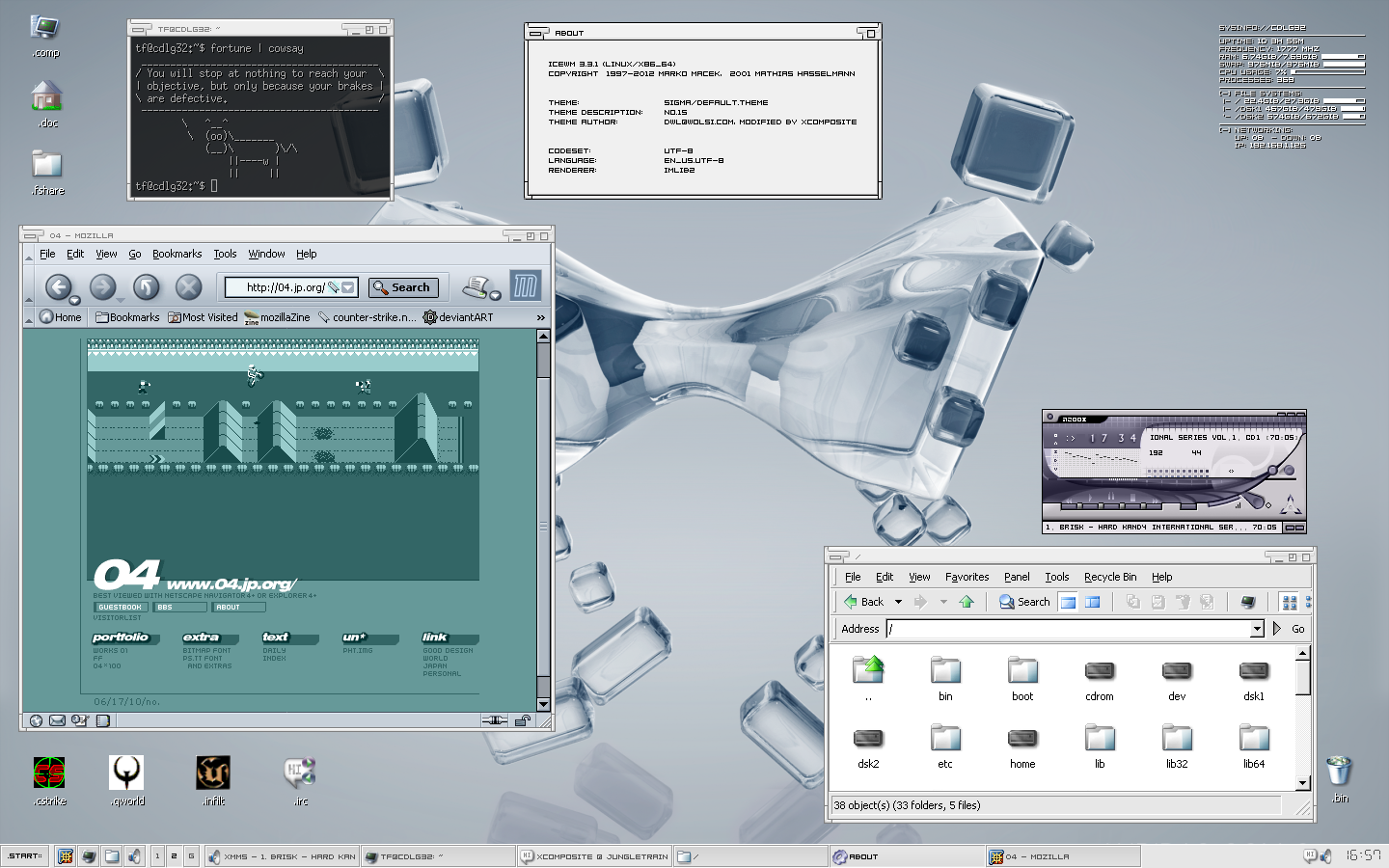
Task: Switch to workspace 1 in the taskbar
Action: click(157, 855)
